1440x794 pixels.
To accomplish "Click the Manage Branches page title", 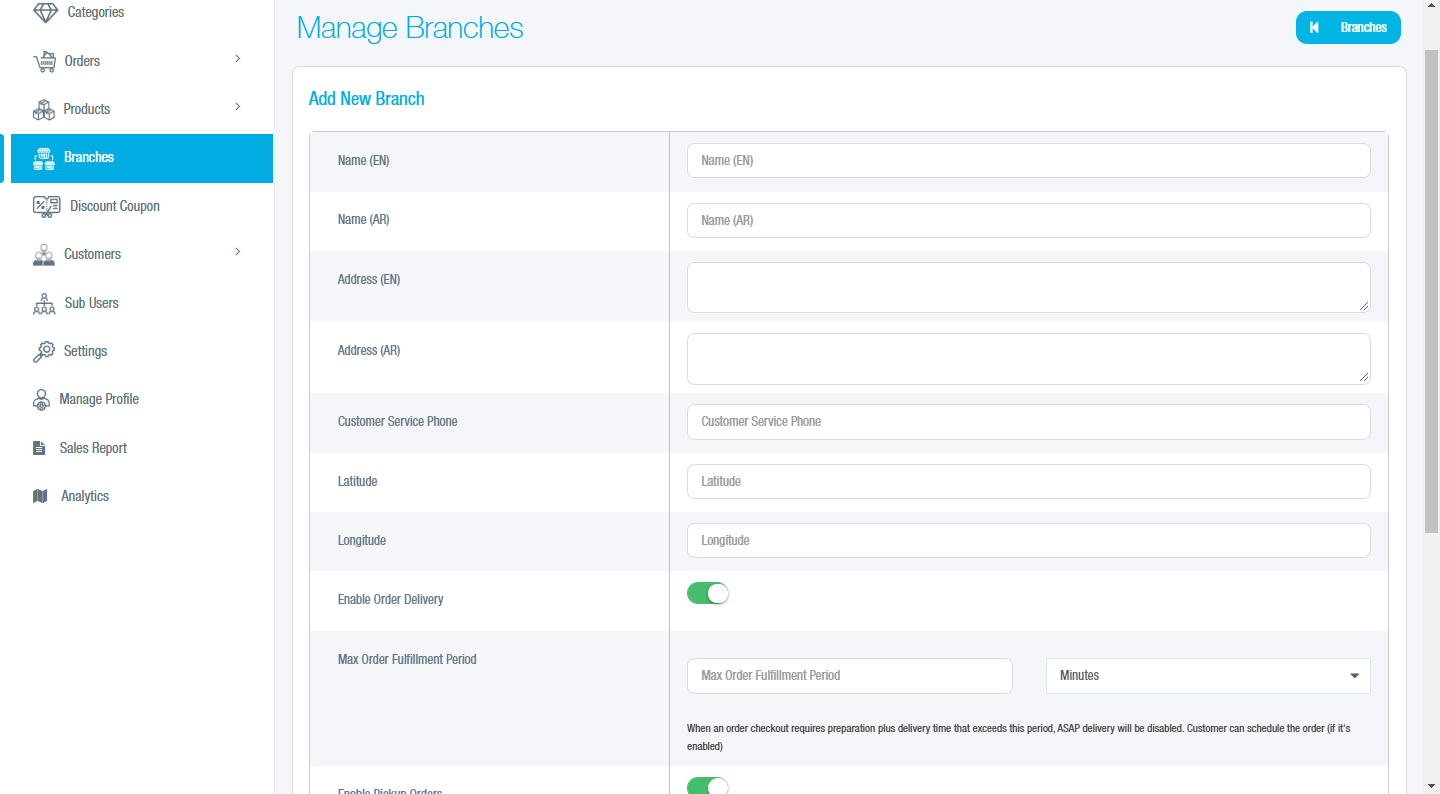I will (410, 28).
